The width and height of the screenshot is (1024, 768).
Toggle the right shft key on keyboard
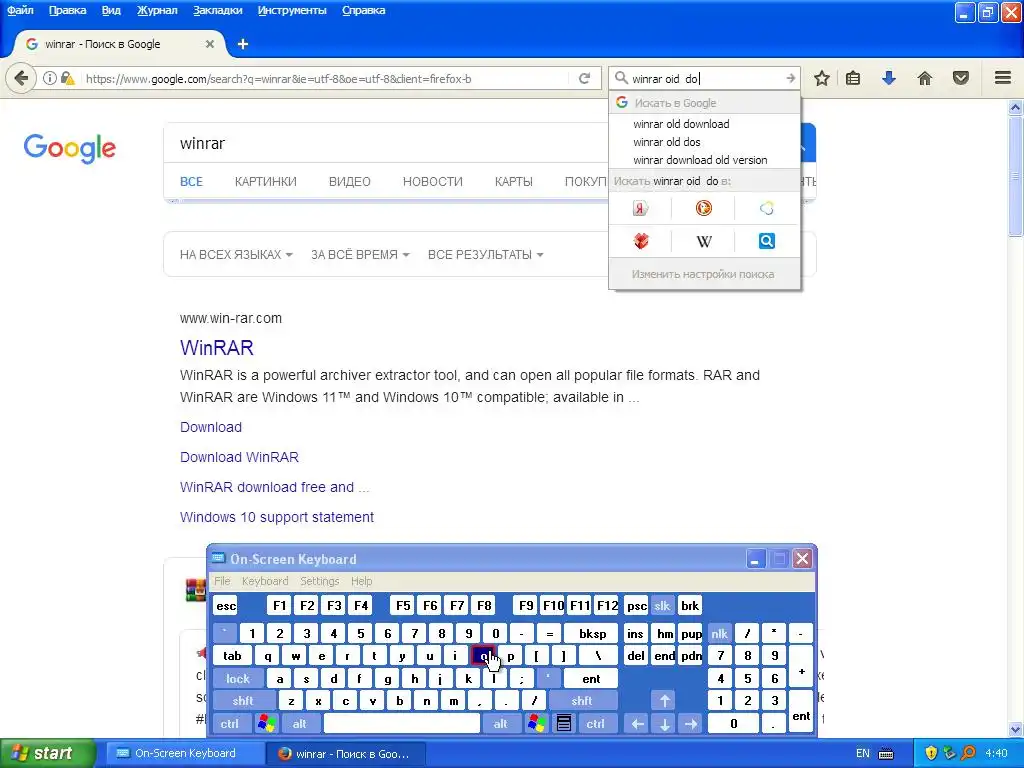(582, 701)
